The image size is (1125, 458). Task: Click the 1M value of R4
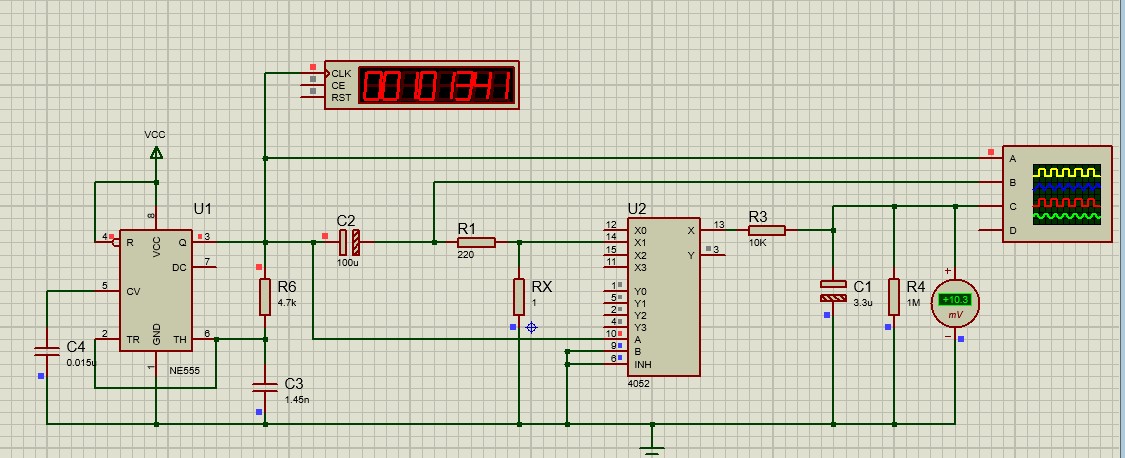tap(913, 302)
